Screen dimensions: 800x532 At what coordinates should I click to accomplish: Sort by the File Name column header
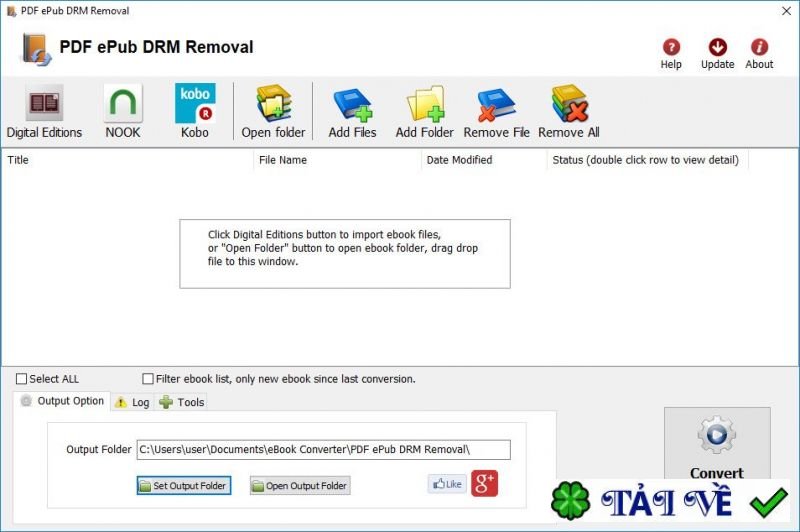click(337, 160)
